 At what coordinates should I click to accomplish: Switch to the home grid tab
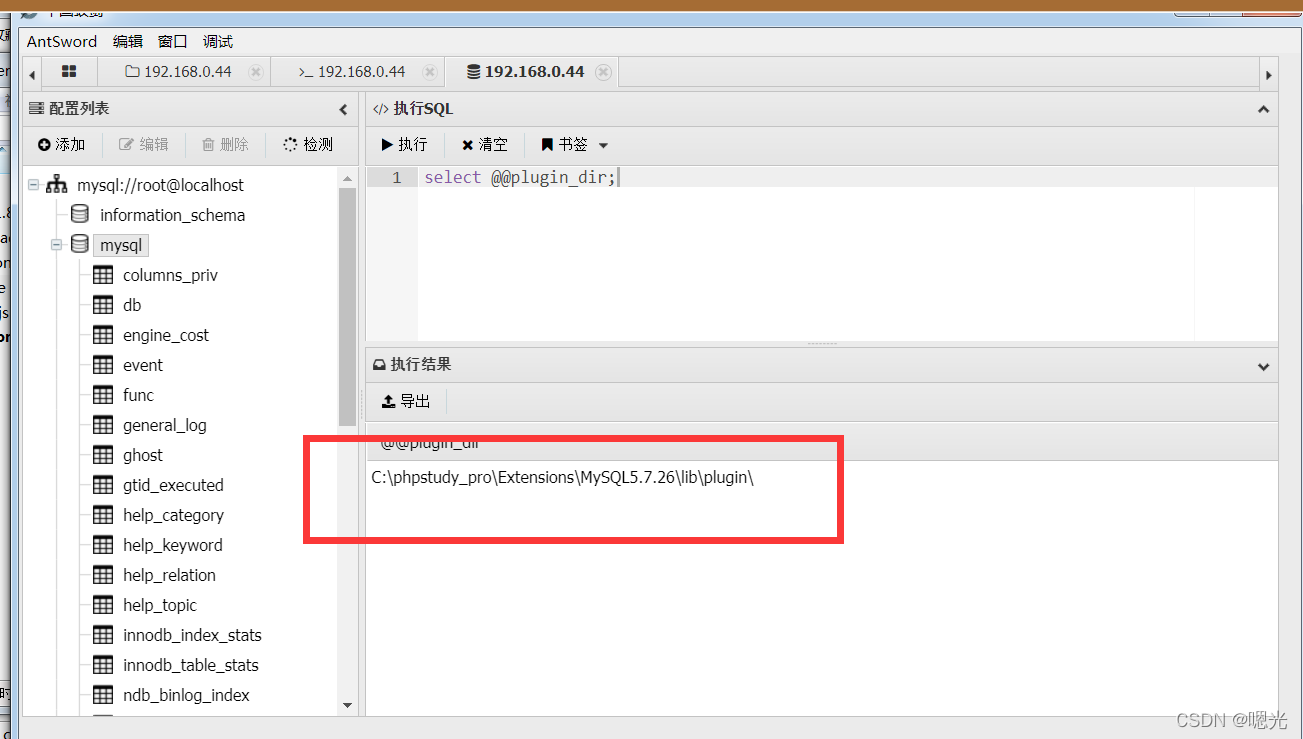pos(69,72)
